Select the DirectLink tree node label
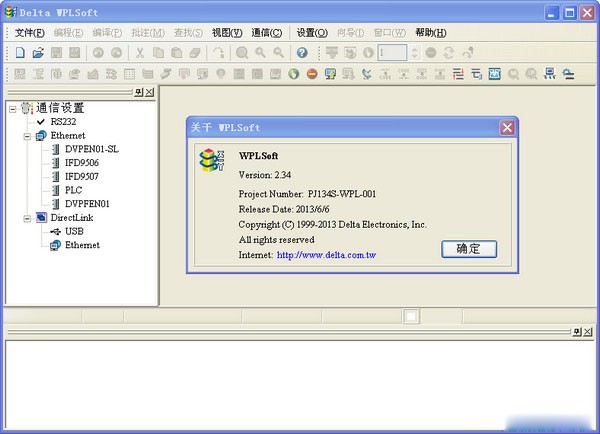600x434 pixels. (x=72, y=218)
